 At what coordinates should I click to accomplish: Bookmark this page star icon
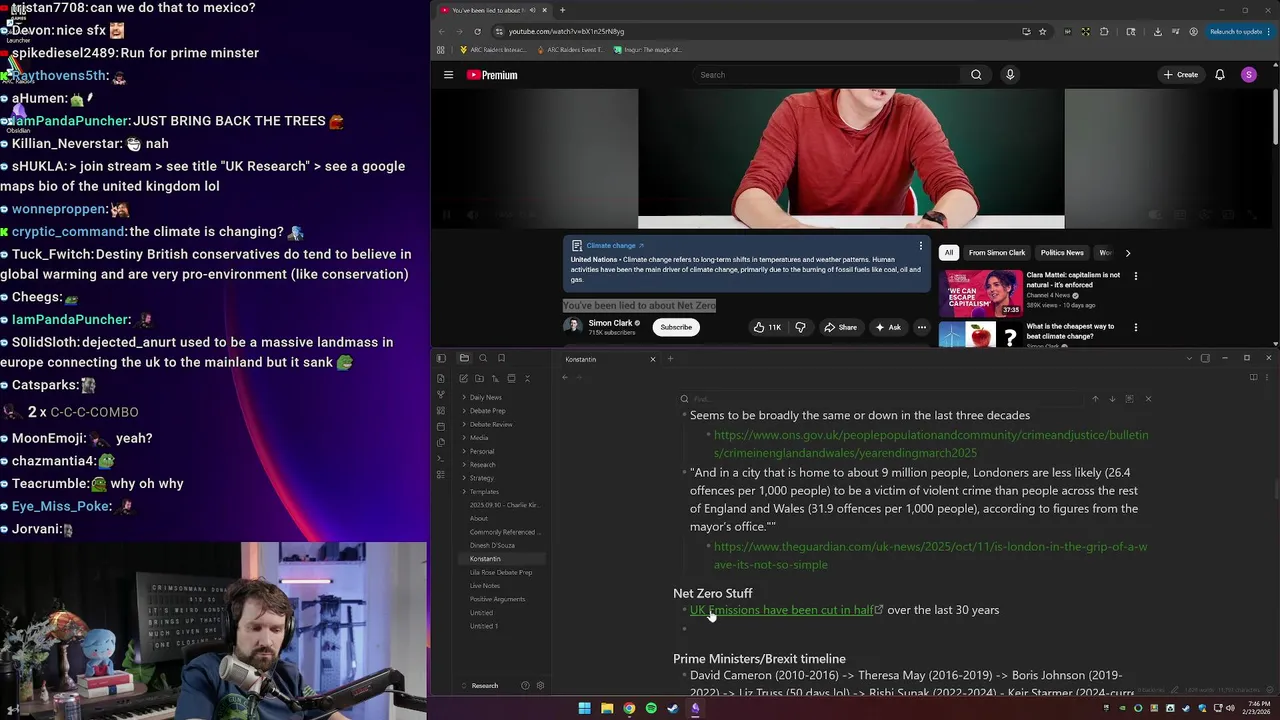[x=1042, y=31]
